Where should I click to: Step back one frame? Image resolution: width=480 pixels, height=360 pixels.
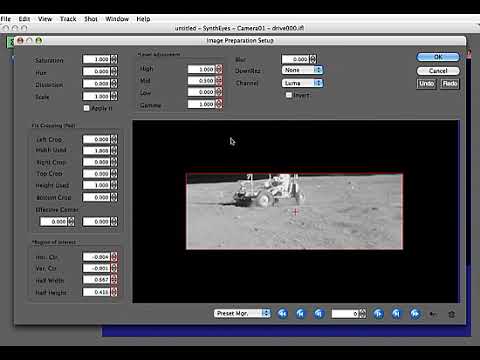tap(319, 314)
